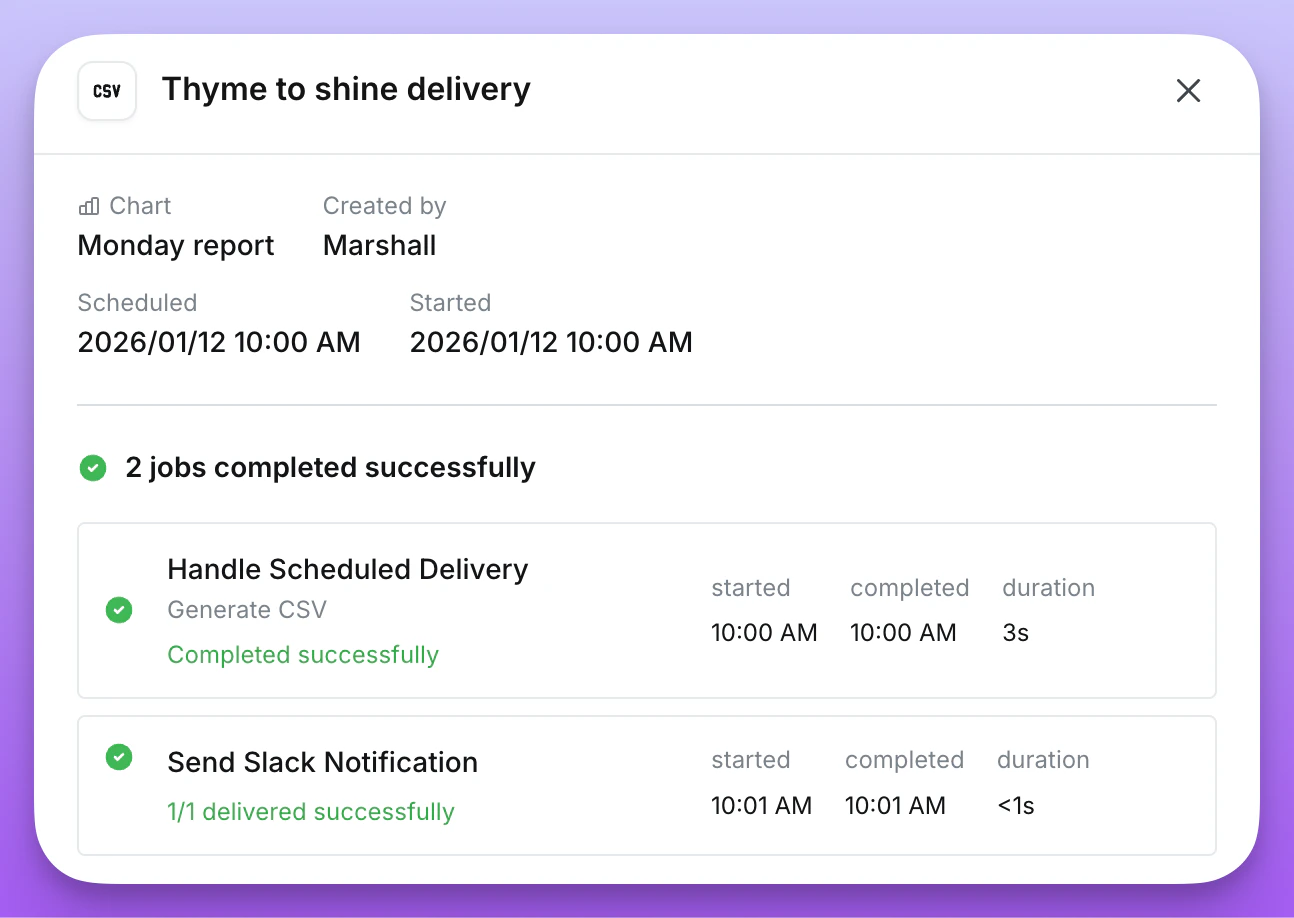
Task: Click the CSV file type icon
Action: coord(107,91)
